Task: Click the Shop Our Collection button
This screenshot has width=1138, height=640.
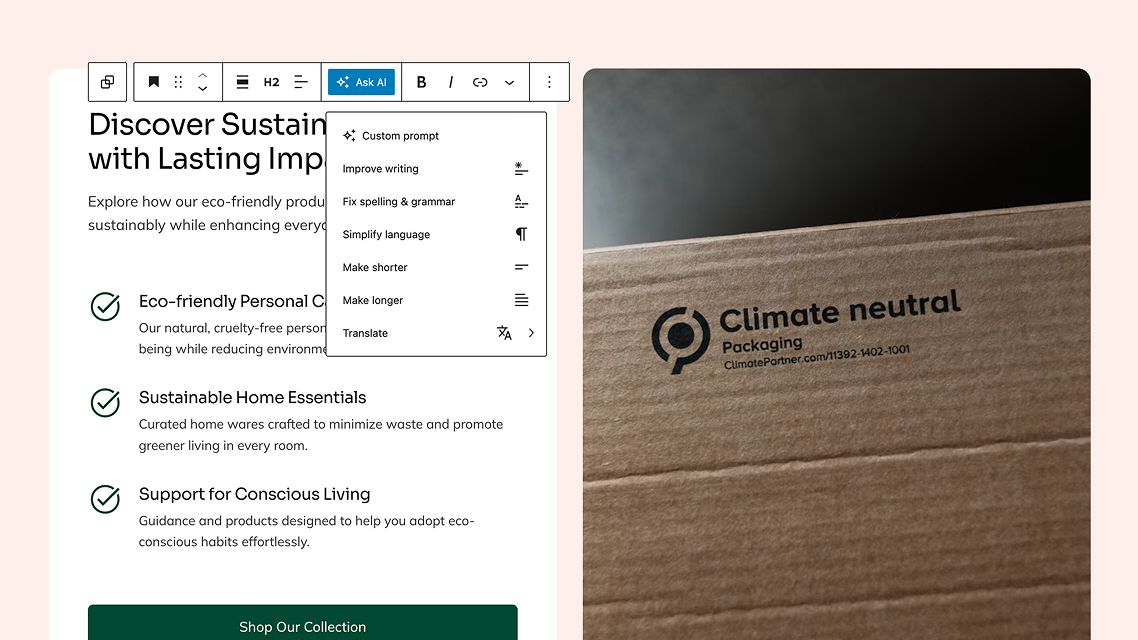Action: click(x=302, y=624)
